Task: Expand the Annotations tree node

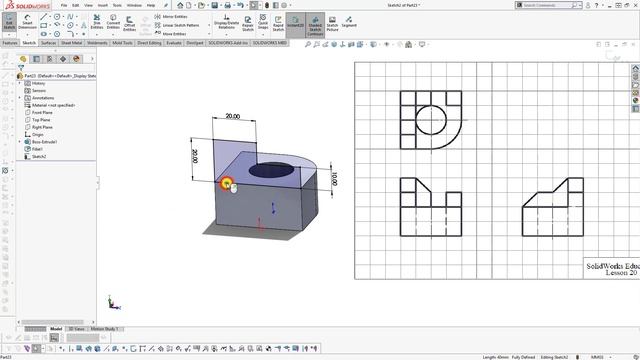Action: click(x=20, y=98)
